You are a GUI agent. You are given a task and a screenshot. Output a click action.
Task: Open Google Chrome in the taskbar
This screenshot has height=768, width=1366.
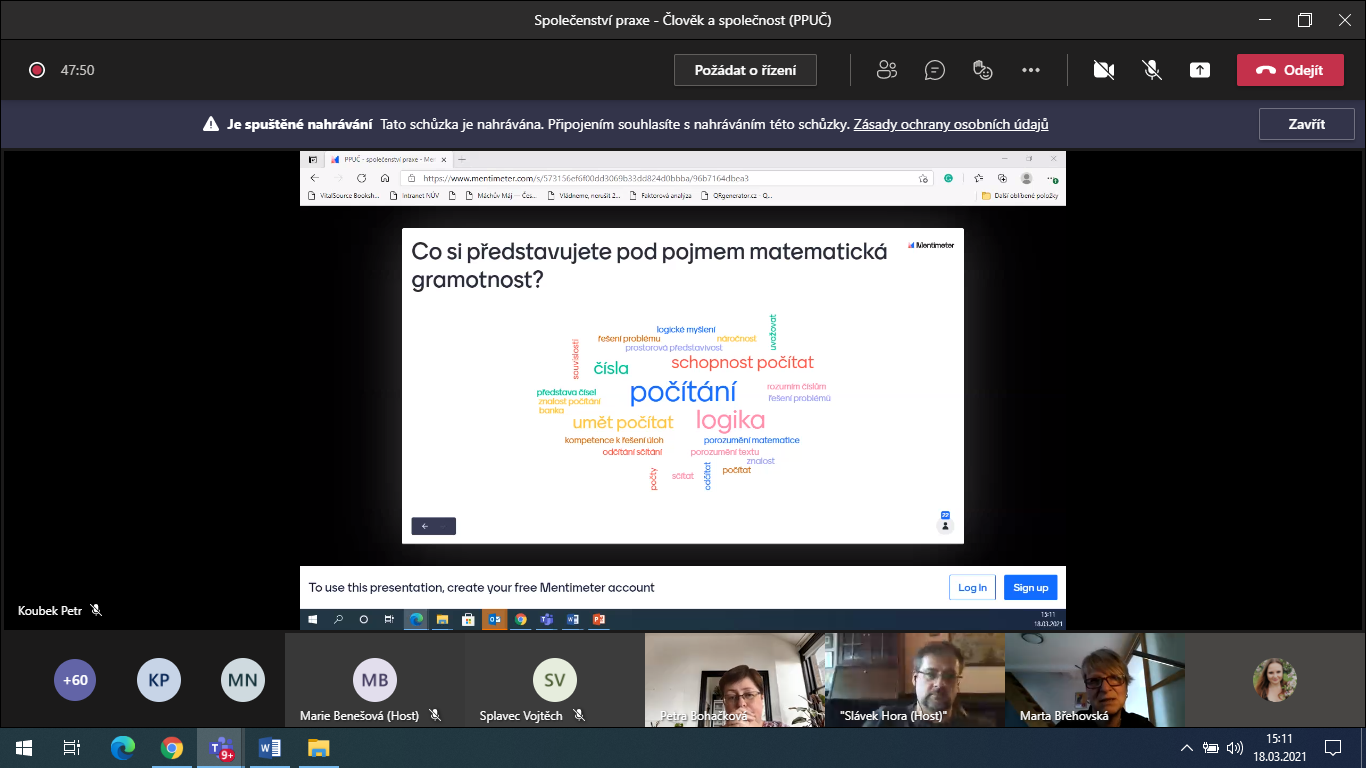(172, 747)
